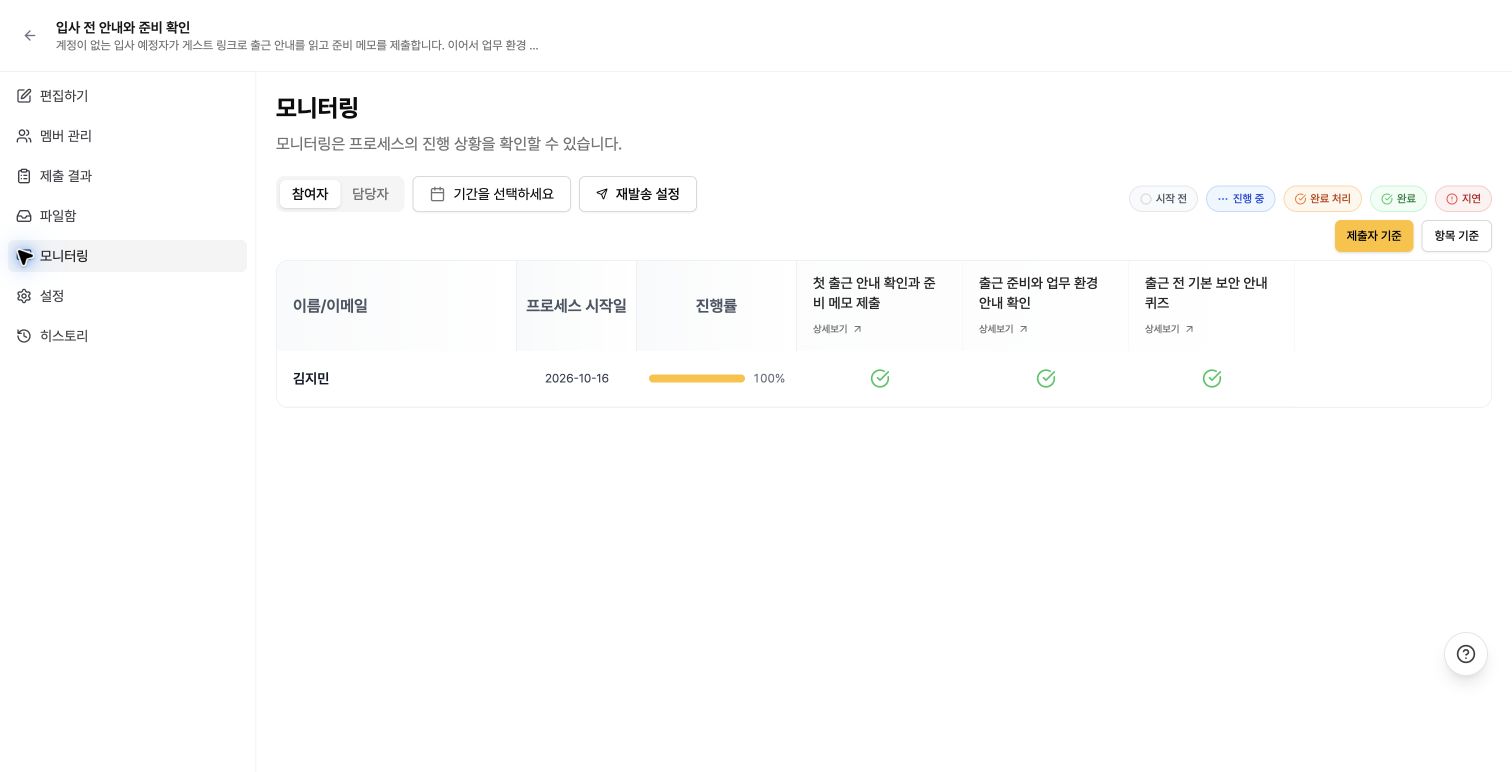
Task: Select 모니터링 in the sidebar
Action: point(128,256)
